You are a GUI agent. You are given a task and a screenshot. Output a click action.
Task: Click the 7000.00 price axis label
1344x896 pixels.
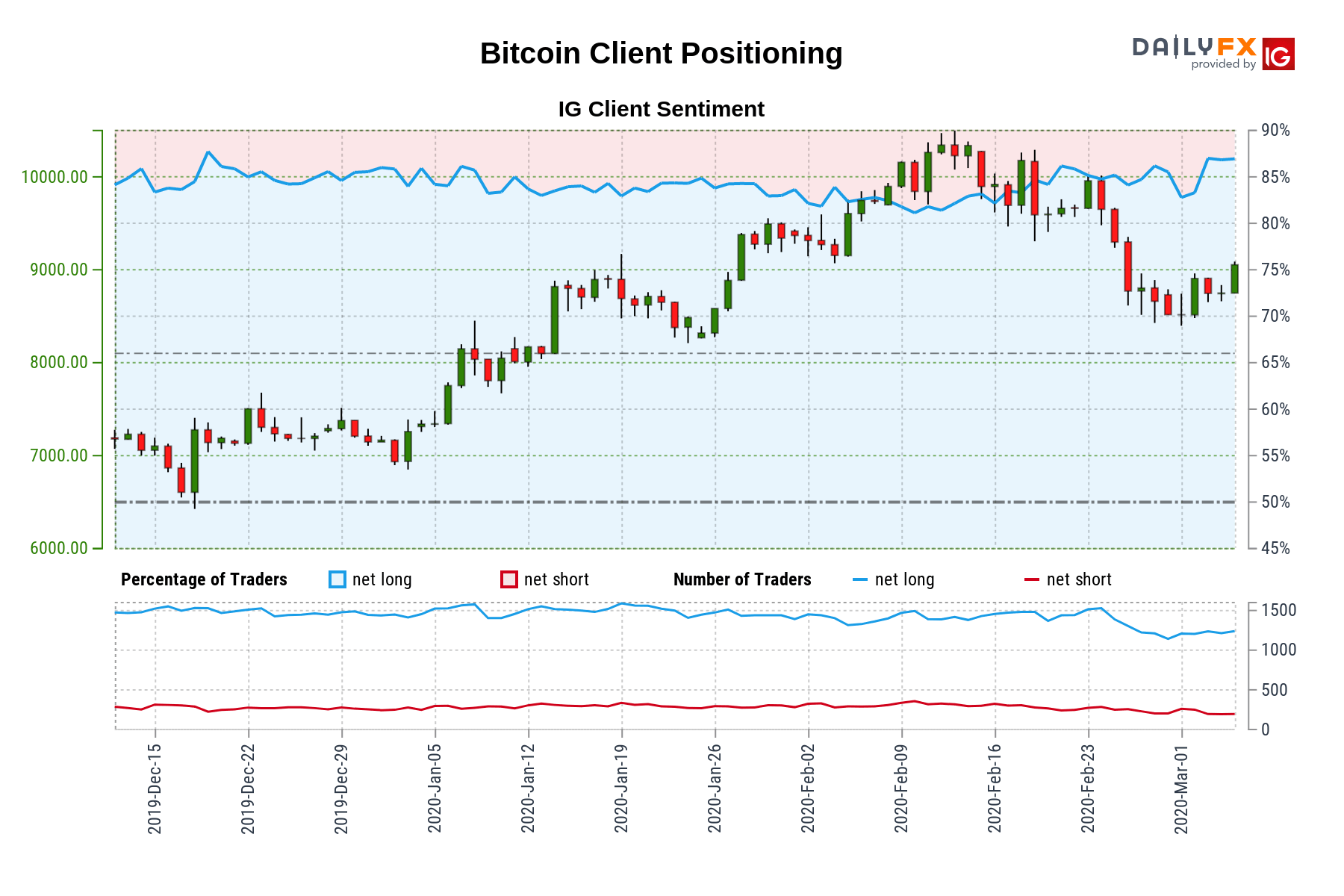(58, 455)
